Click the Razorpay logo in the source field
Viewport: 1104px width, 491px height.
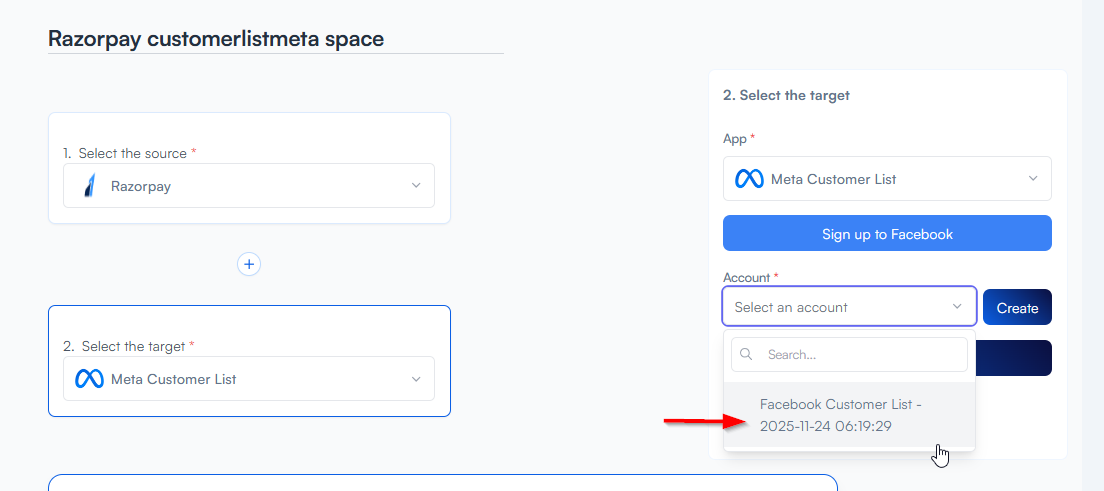90,186
